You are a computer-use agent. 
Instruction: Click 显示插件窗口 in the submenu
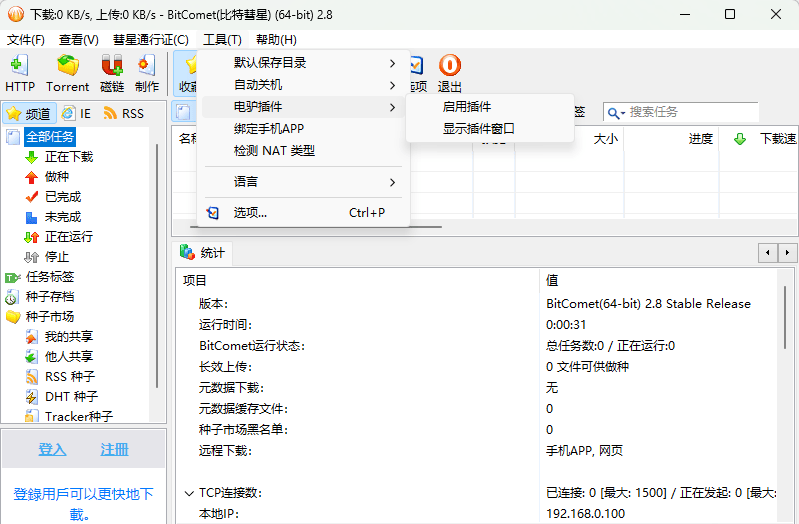coord(490,128)
